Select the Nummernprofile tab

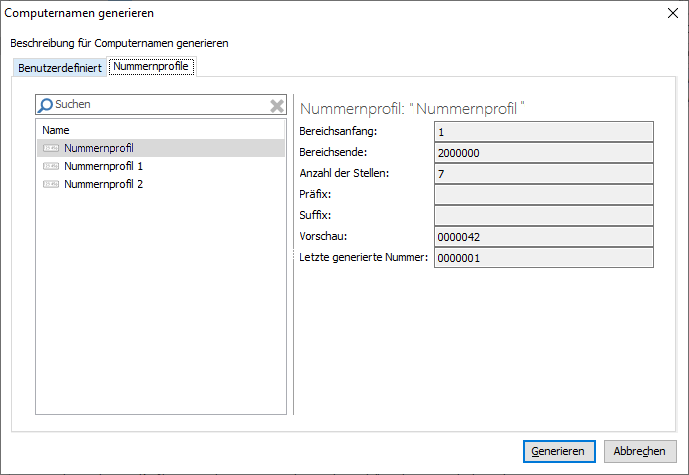coord(151,66)
